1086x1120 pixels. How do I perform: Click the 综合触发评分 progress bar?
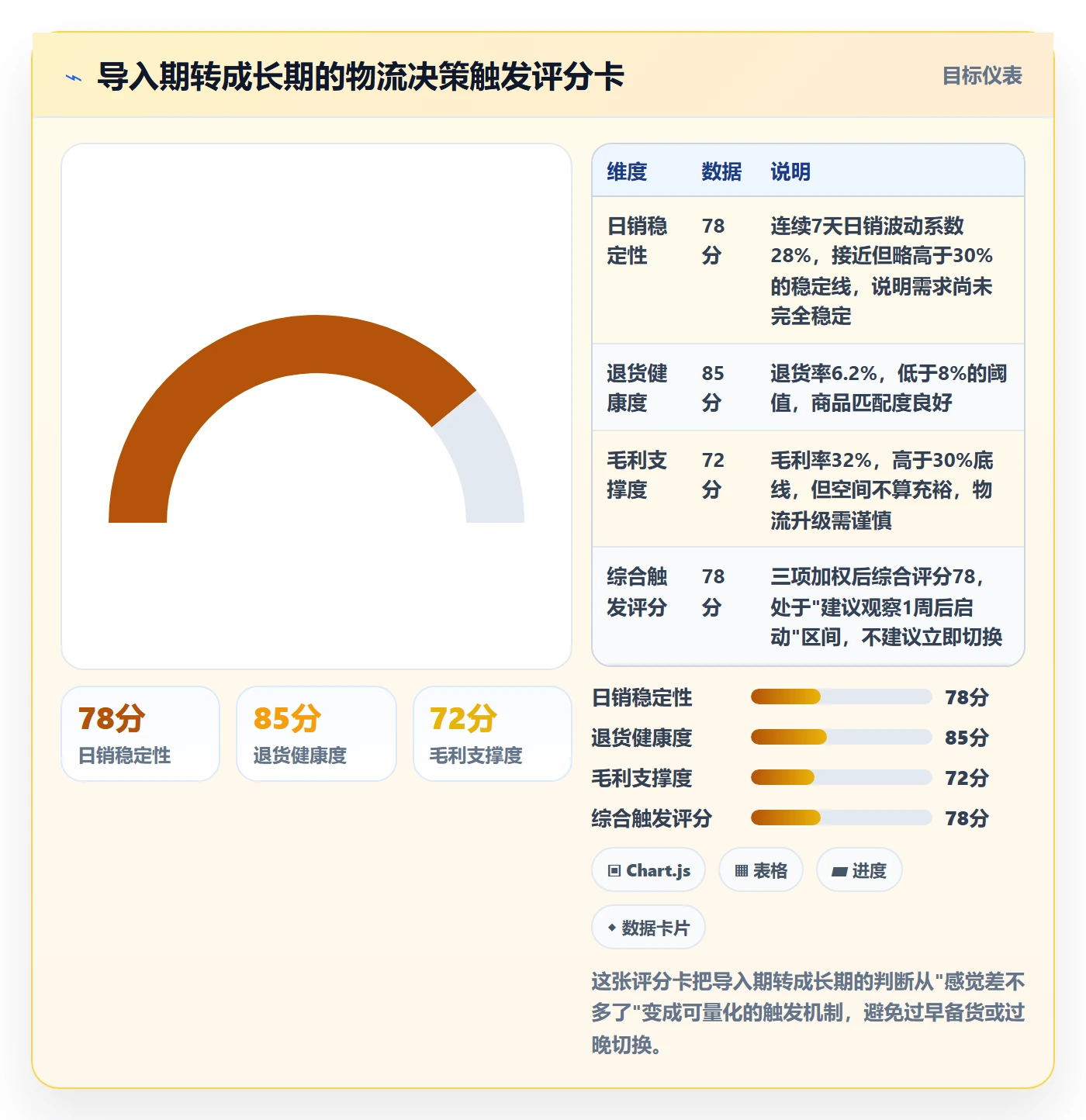pos(841,818)
